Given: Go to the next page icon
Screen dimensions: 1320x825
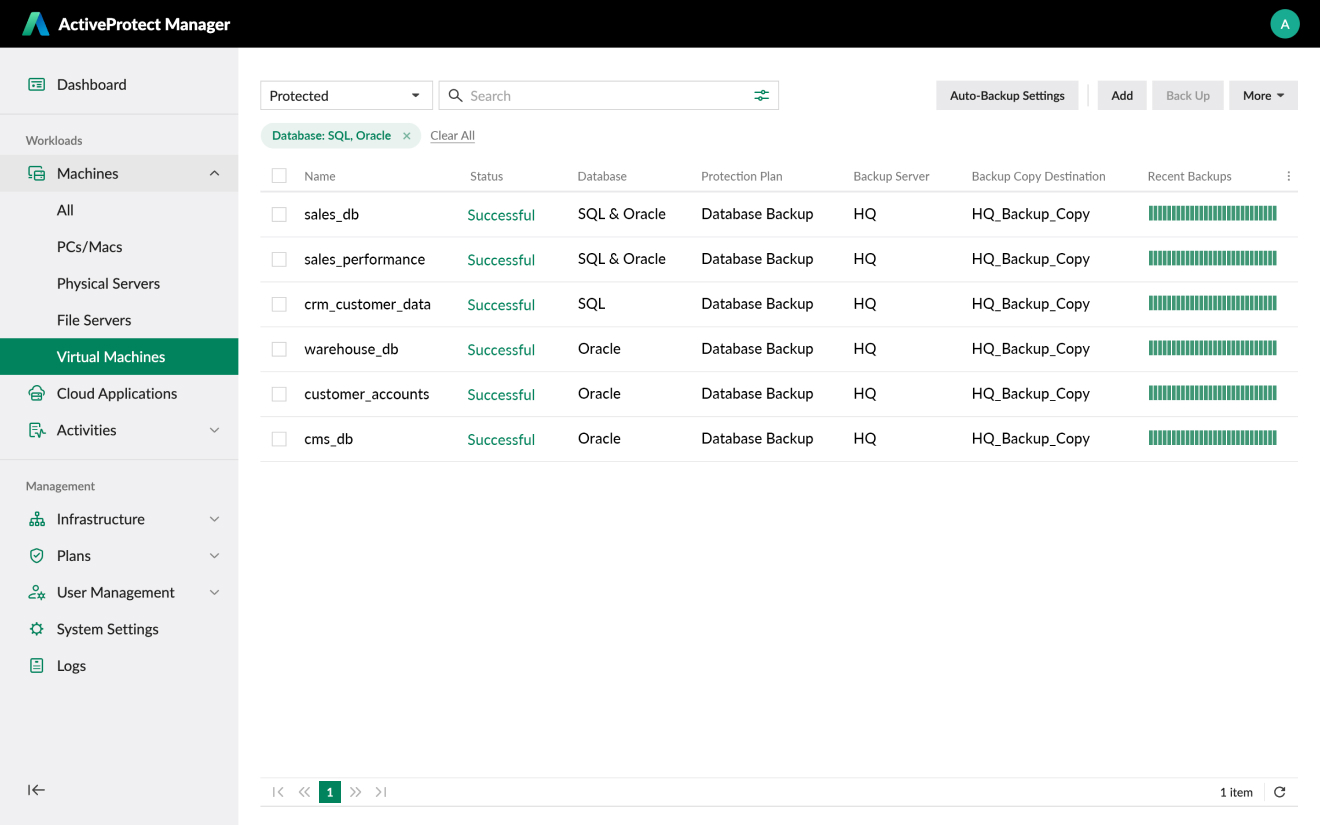Looking at the screenshot, I should [355, 792].
